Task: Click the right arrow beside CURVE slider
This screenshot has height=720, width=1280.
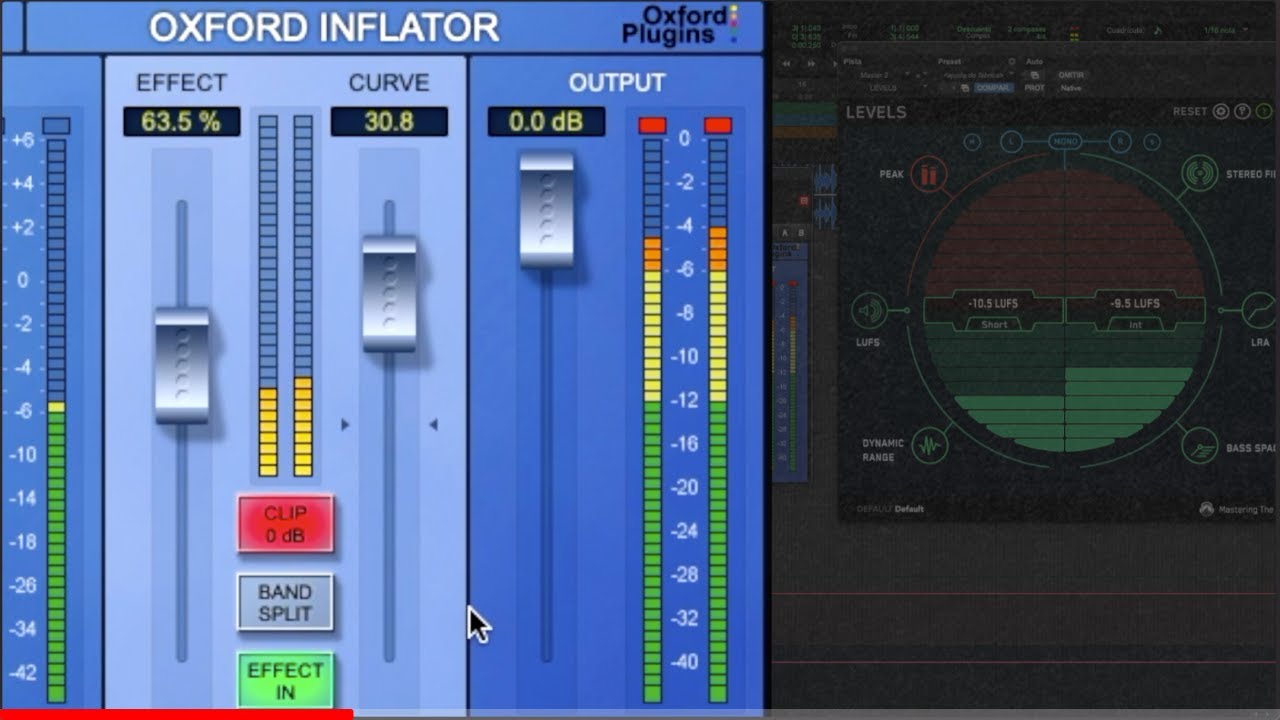Action: tap(433, 425)
